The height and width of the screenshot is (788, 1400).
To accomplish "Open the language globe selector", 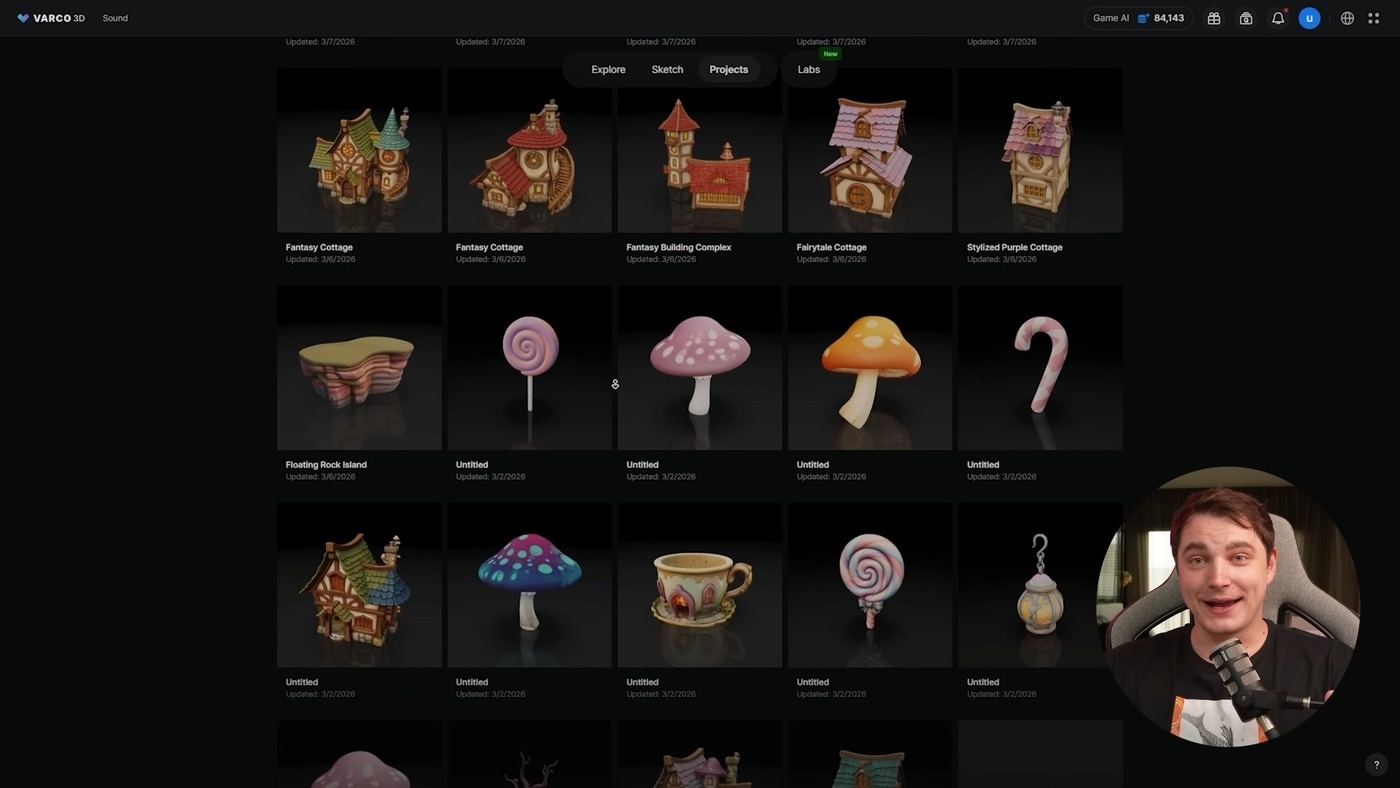I will tap(1347, 18).
